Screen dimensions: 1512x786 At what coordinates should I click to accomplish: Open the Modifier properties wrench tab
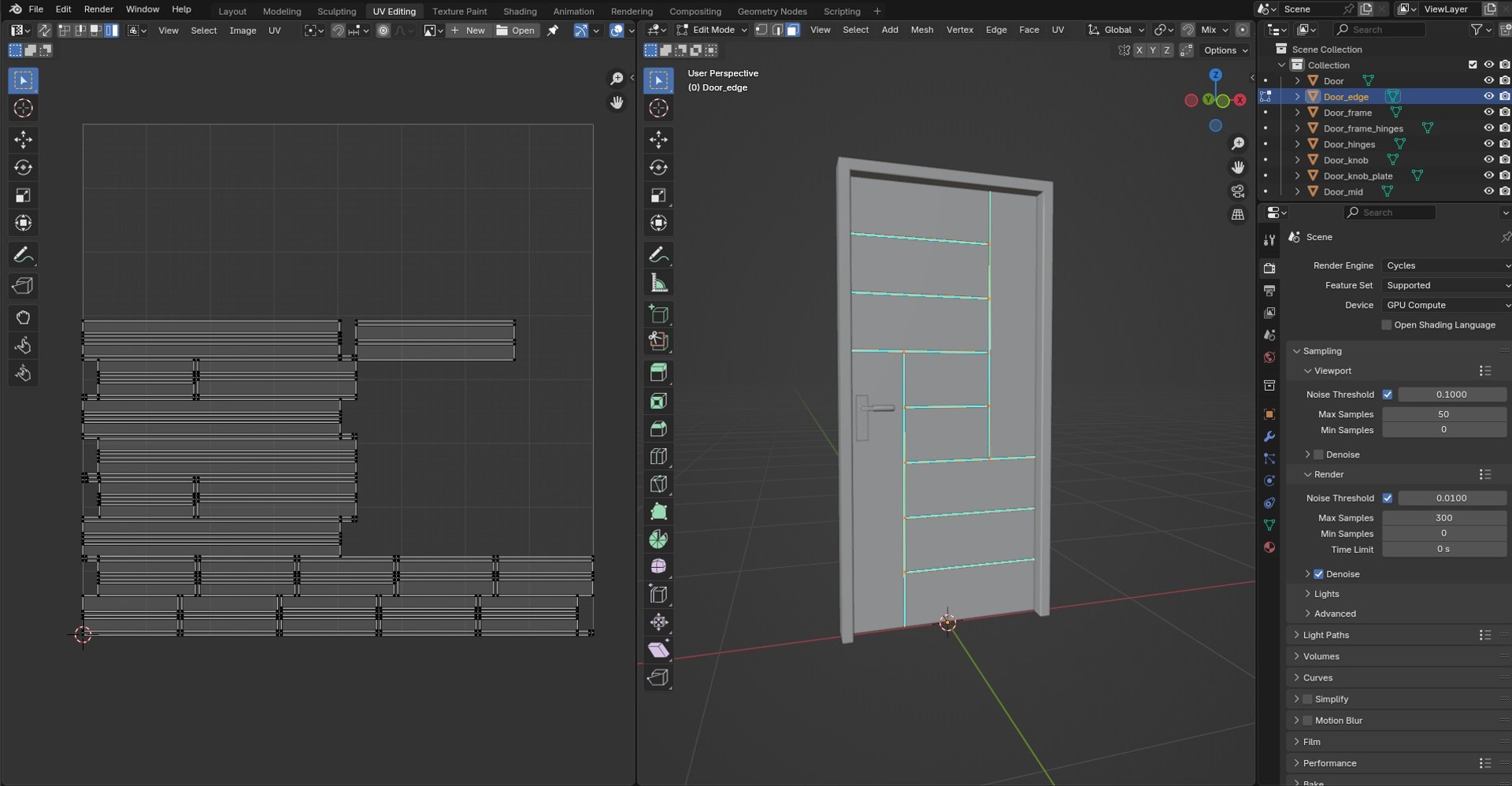pos(1269,436)
